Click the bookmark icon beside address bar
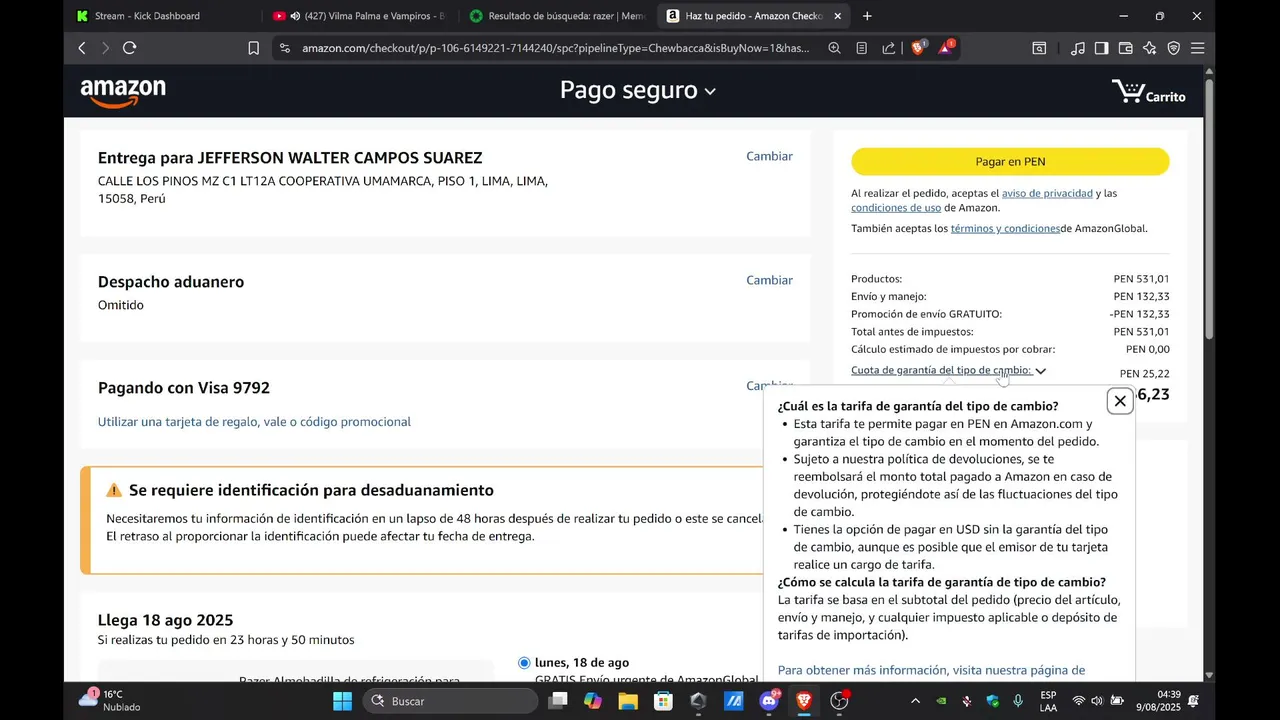The image size is (1280, 720). point(253,48)
